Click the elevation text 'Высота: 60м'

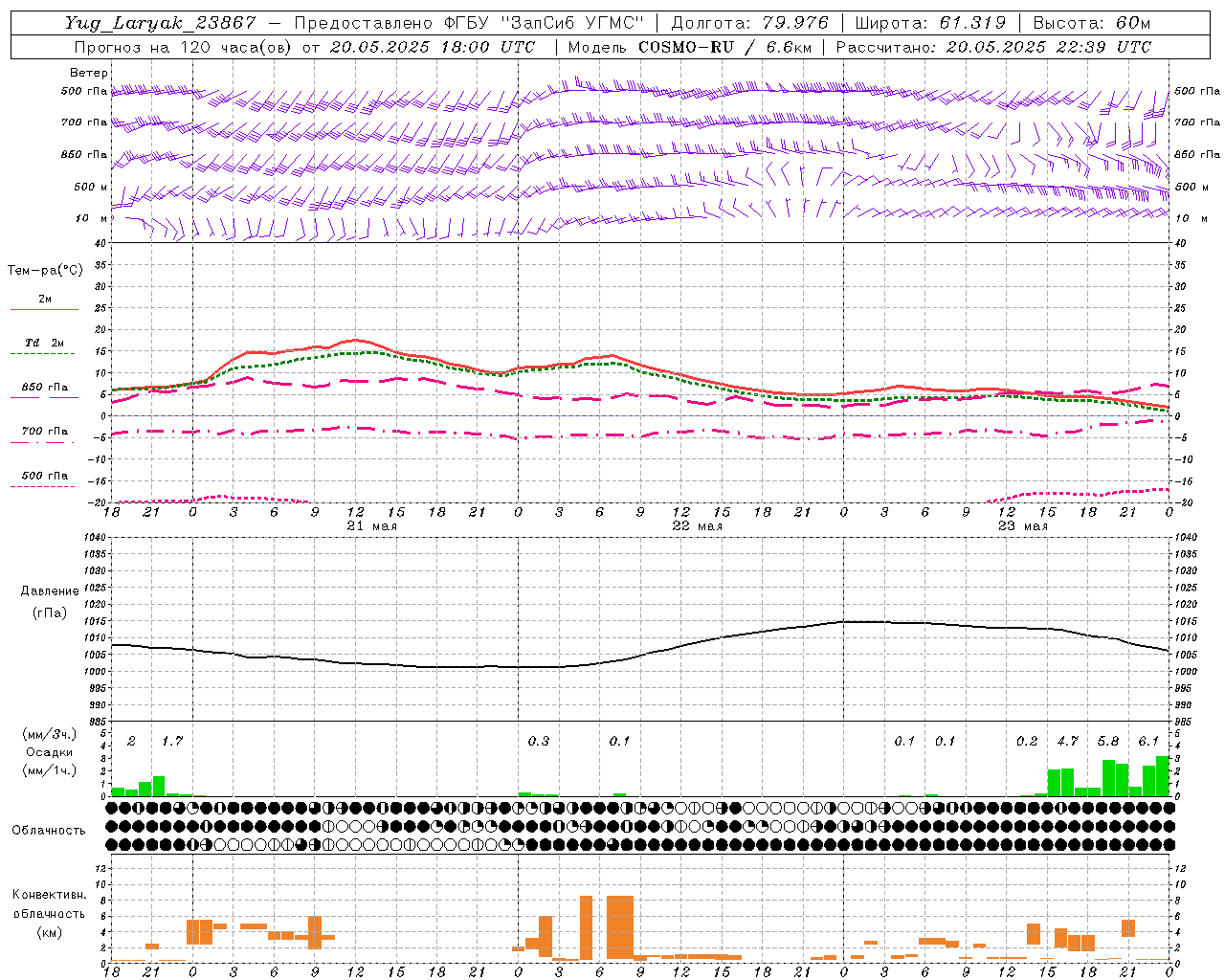[1091, 23]
